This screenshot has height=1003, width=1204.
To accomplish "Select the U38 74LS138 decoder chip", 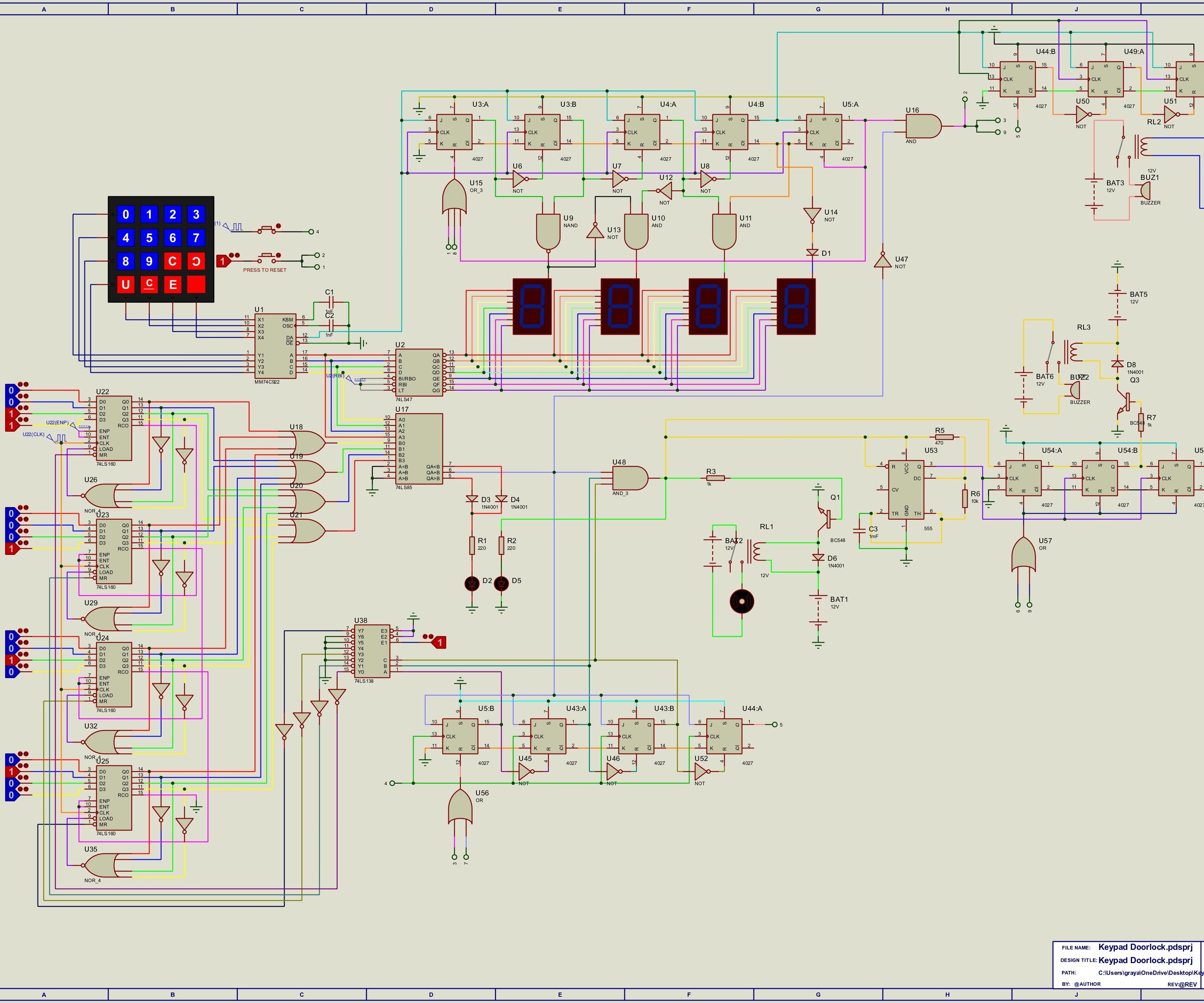I will click(372, 651).
